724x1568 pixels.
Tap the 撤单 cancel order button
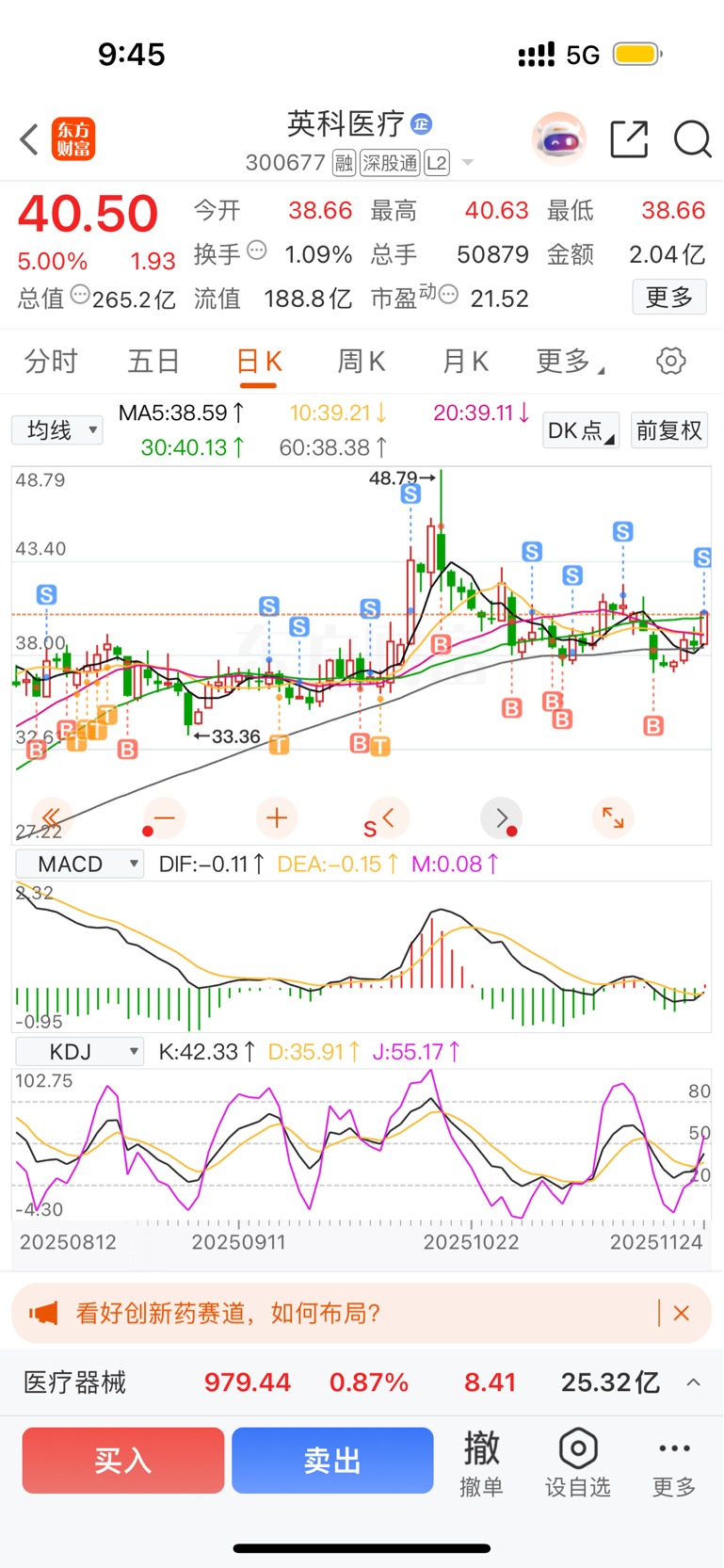[x=481, y=1463]
